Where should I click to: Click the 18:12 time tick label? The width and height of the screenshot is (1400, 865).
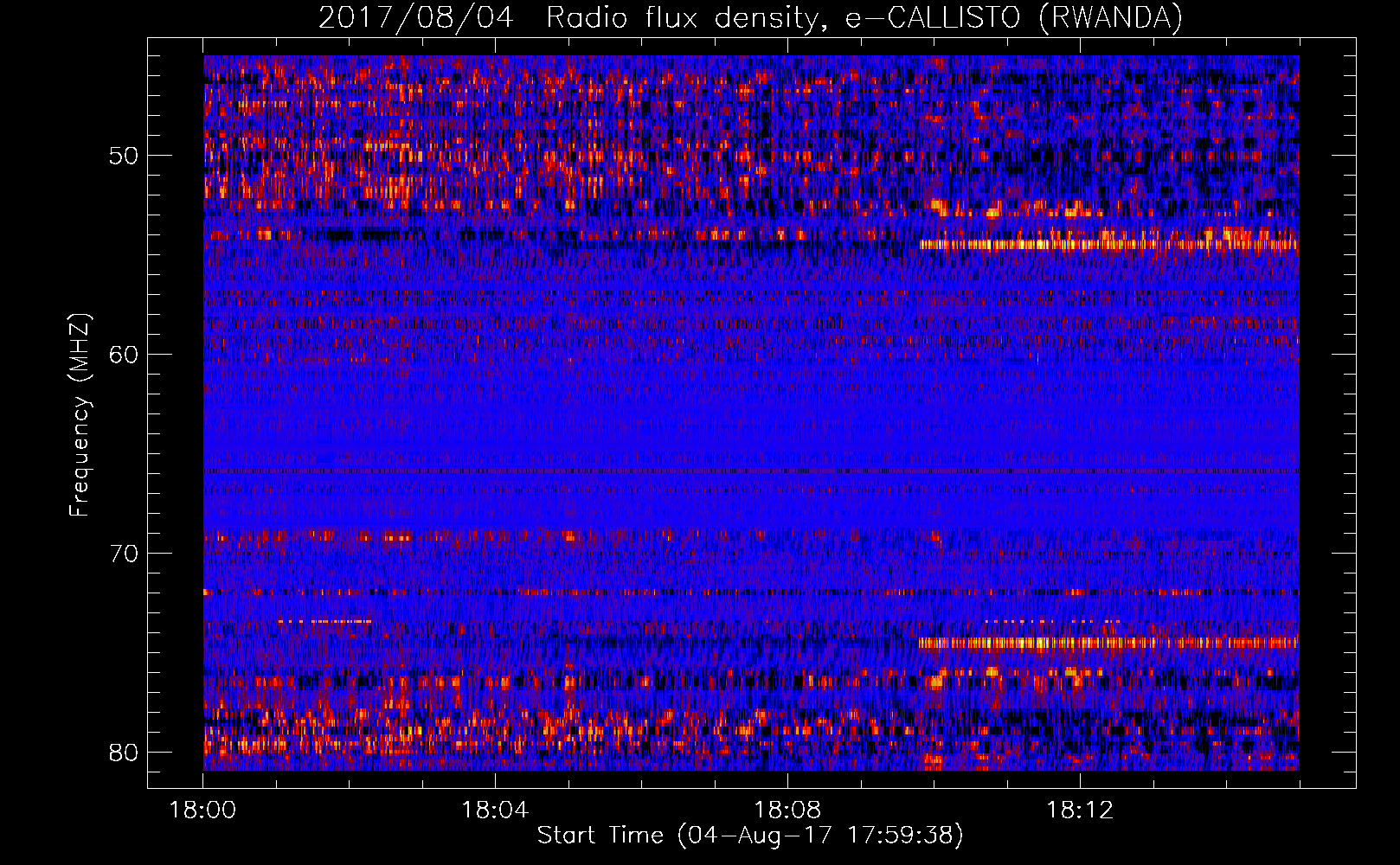tap(1080, 811)
